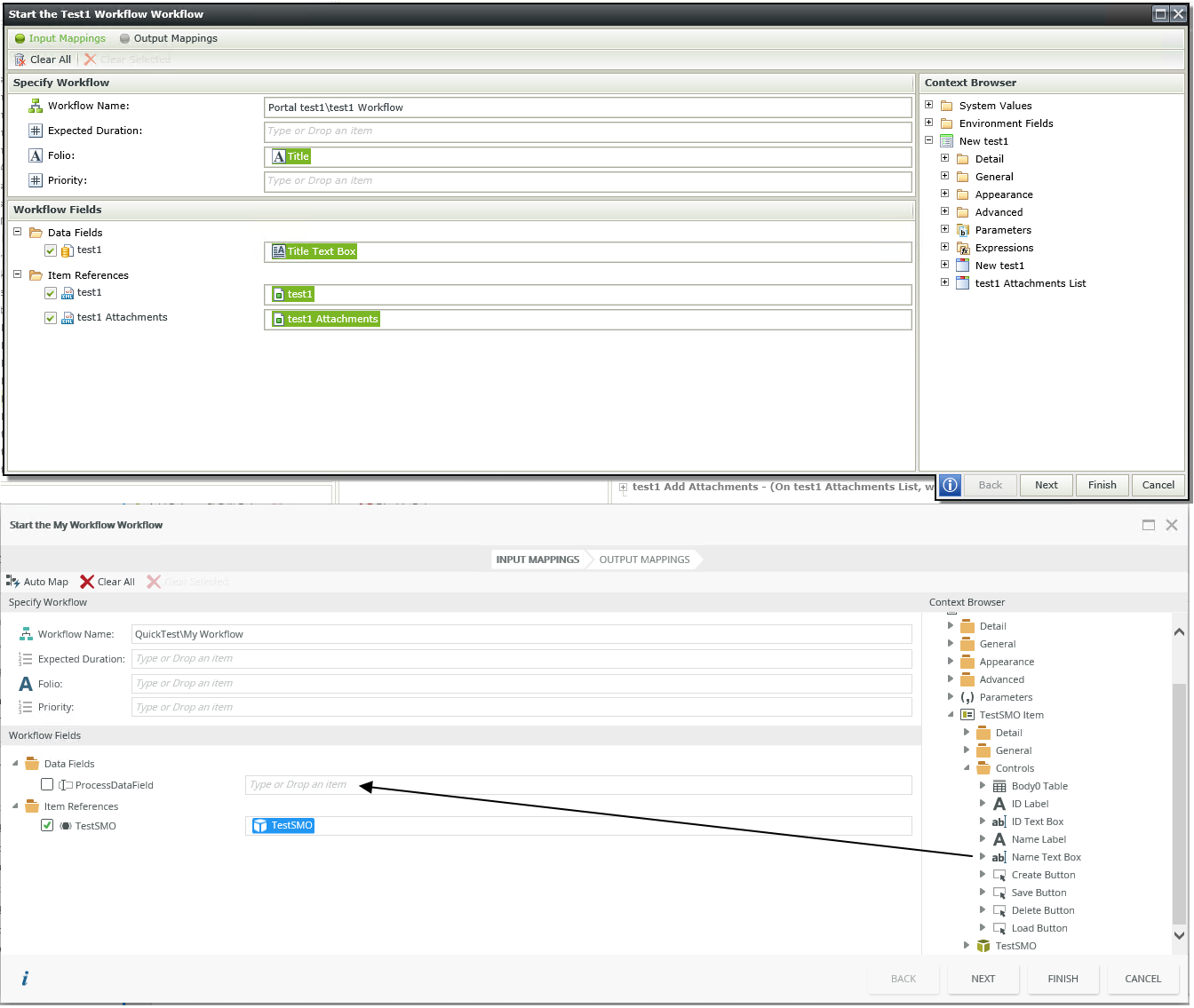Collapse the Controls folder node

tap(967, 768)
